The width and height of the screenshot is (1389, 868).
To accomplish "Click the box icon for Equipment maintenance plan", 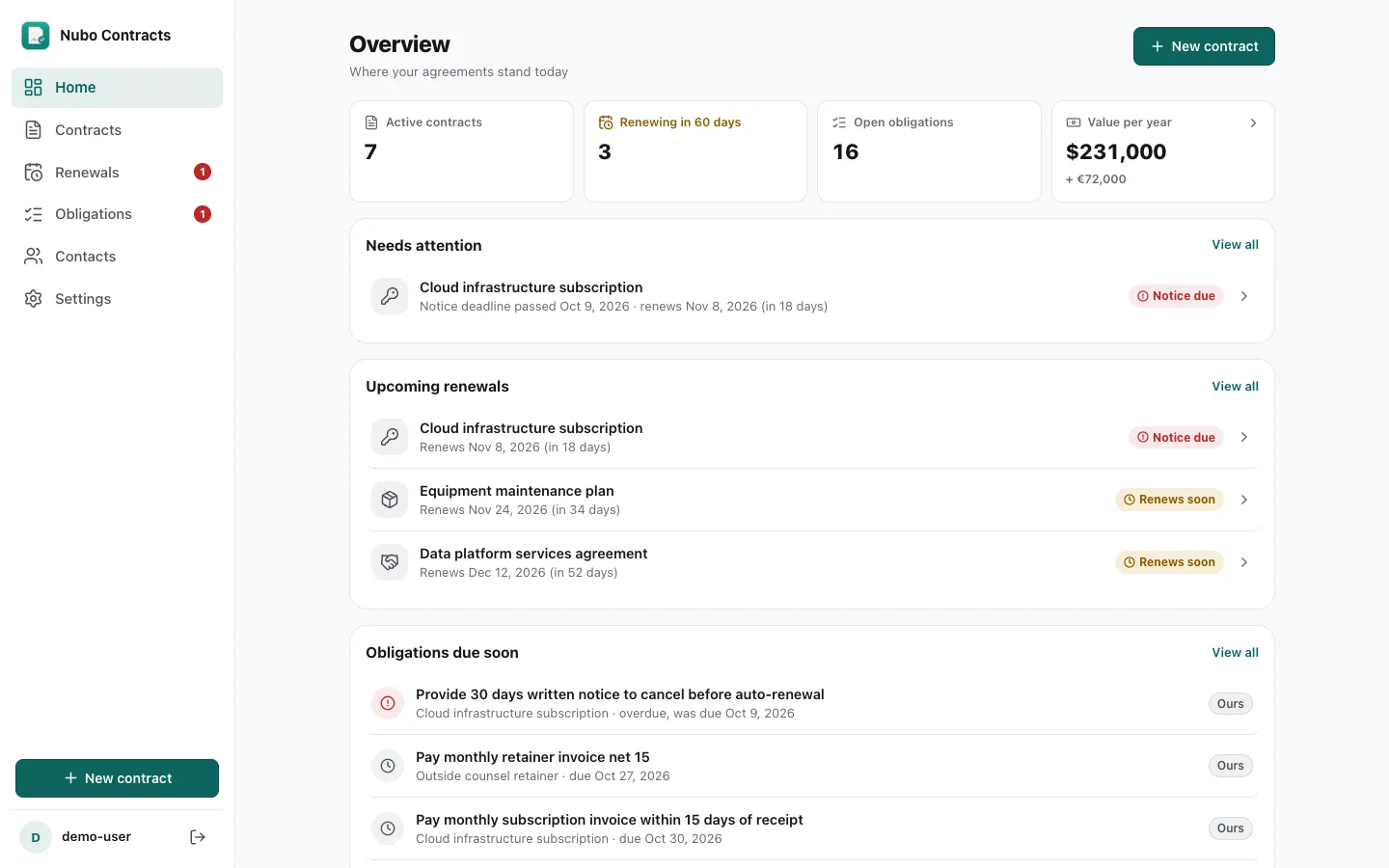I will click(390, 500).
